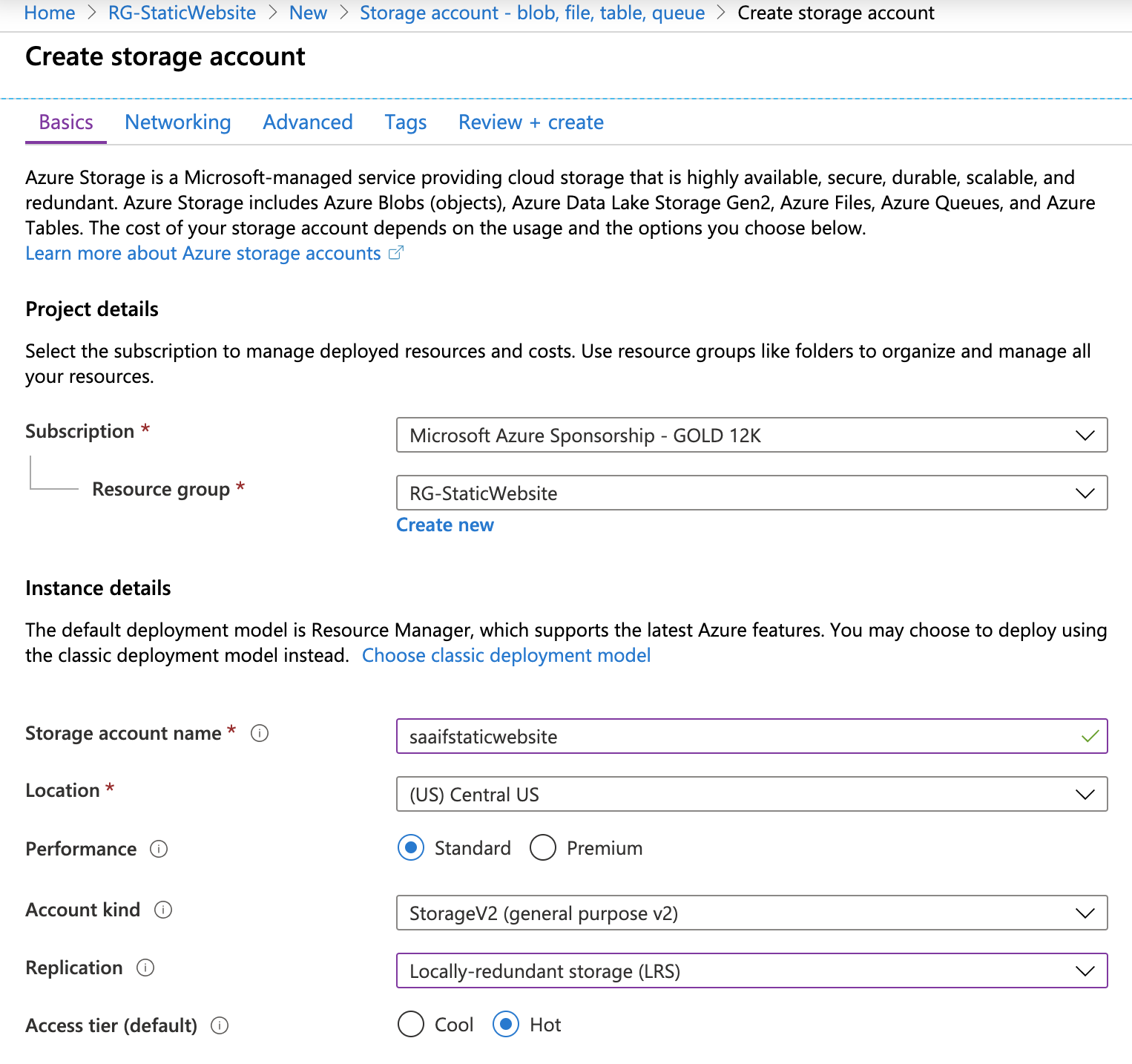Open the Location dropdown
The image size is (1132, 1064).
point(751,794)
